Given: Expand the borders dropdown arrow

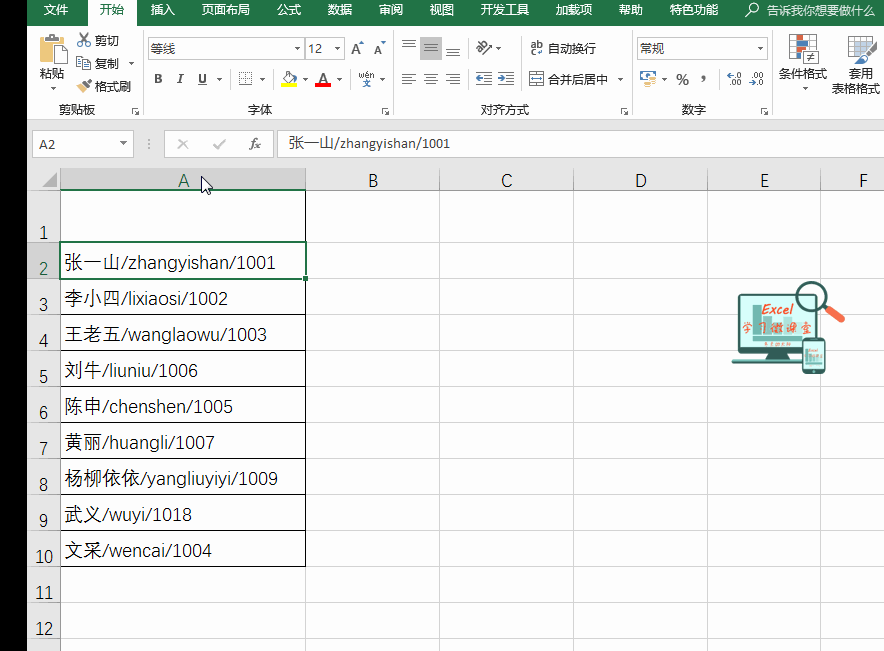Looking at the screenshot, I should pyautogui.click(x=262, y=79).
